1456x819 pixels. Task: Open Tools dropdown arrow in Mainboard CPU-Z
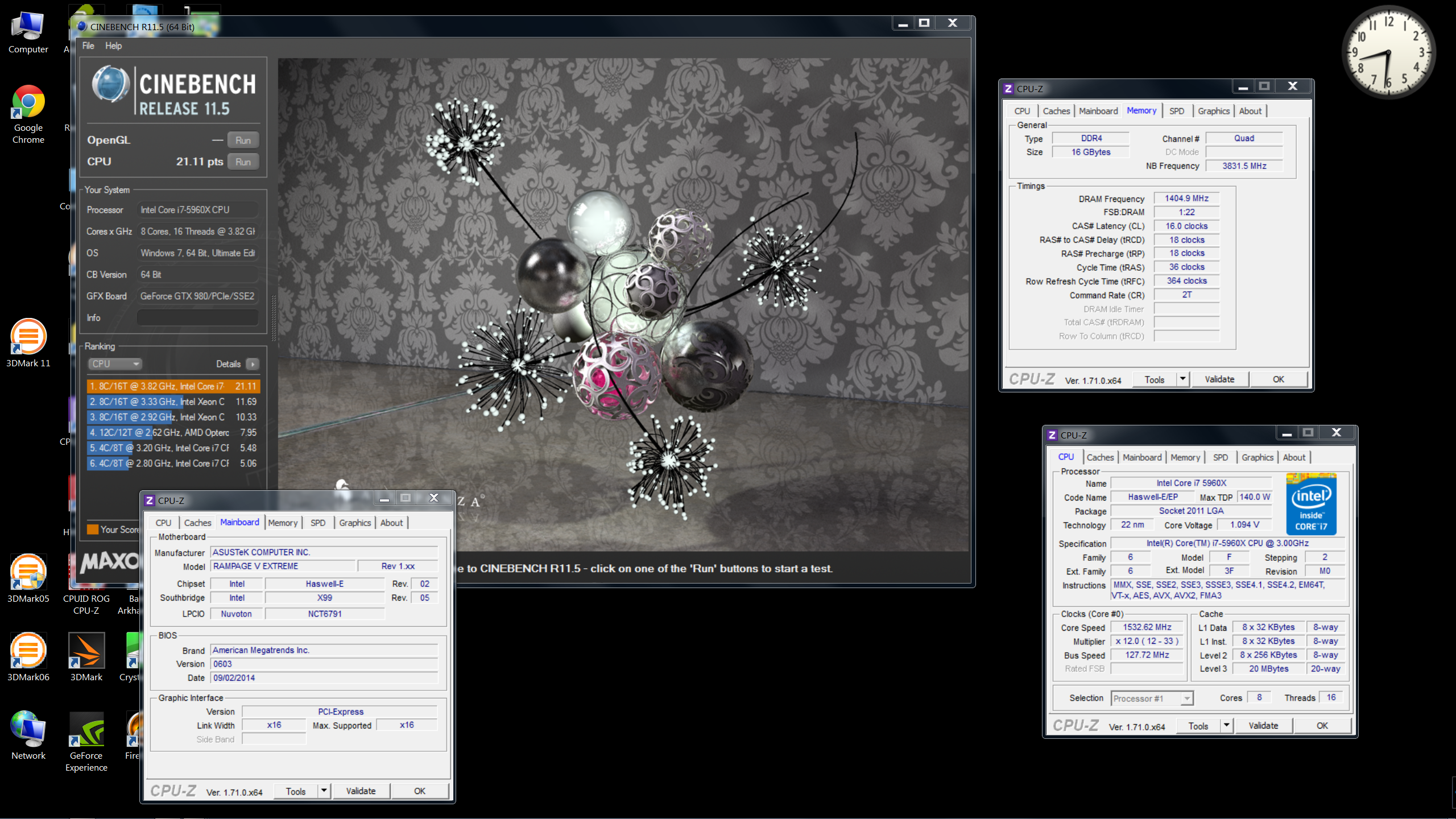324,791
